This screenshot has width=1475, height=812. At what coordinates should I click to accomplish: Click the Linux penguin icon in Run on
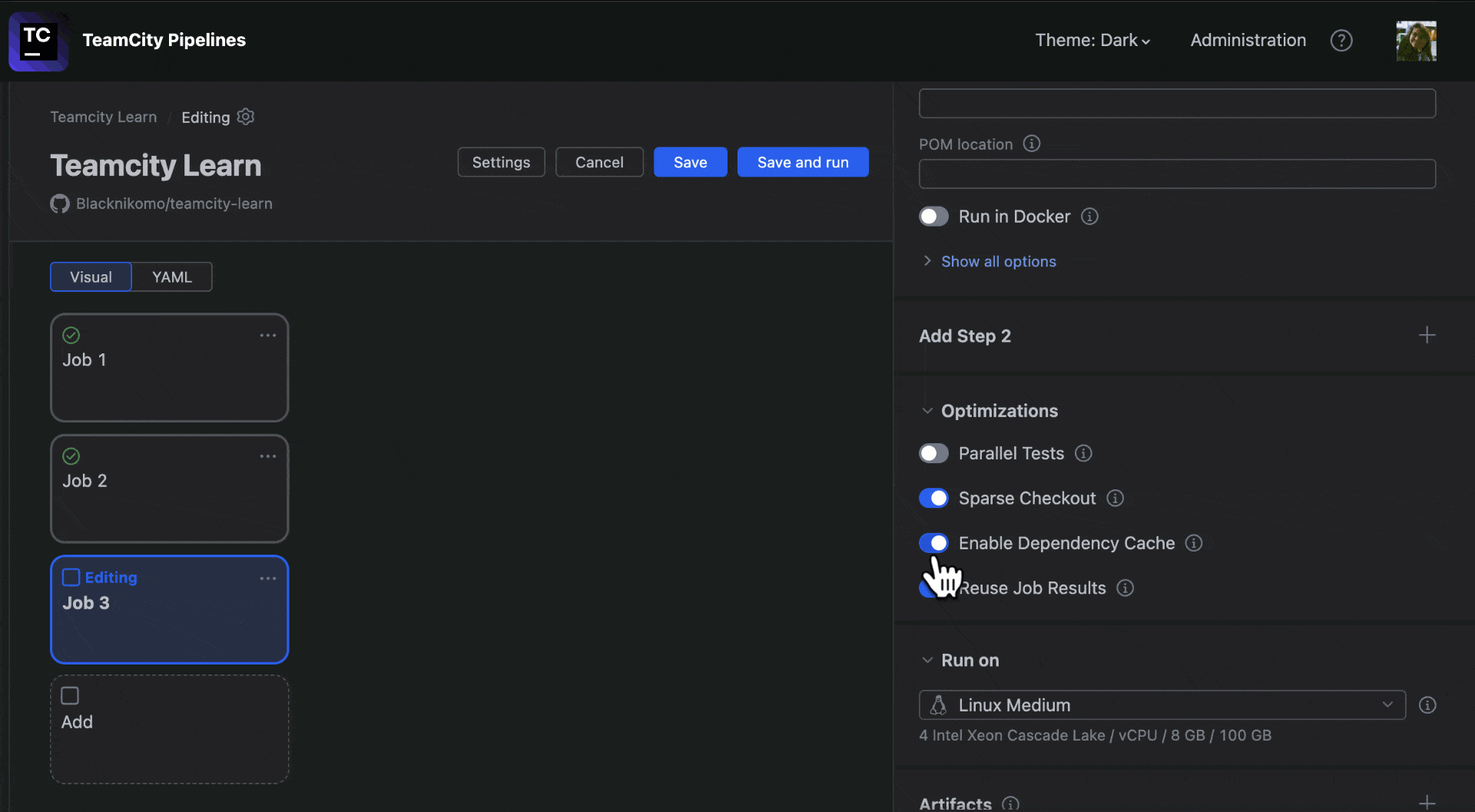(x=938, y=704)
